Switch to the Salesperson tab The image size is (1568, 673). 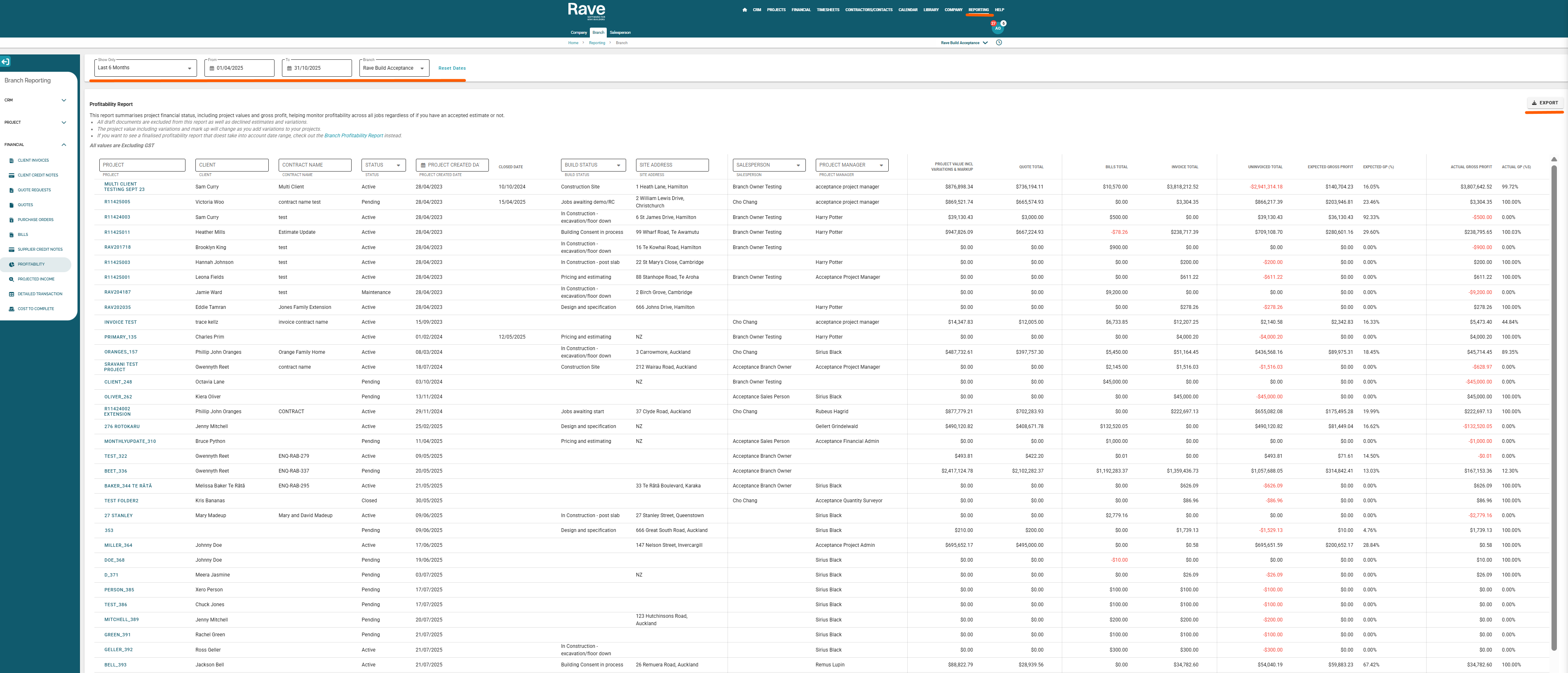point(620,33)
